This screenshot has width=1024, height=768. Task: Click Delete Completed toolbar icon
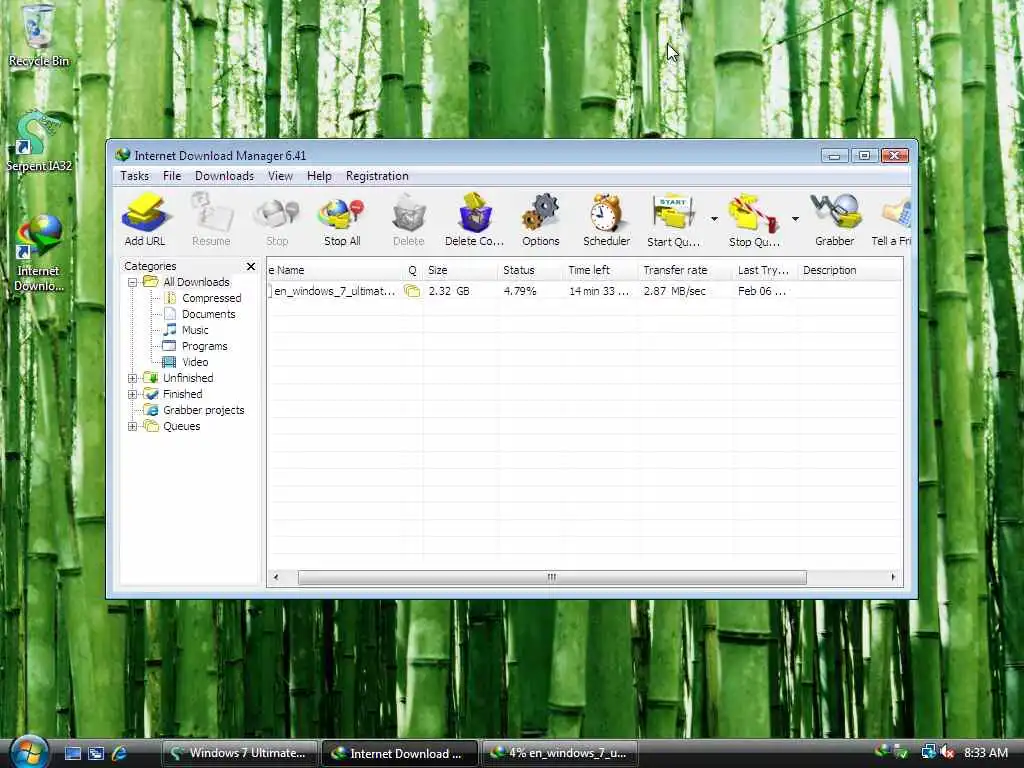(x=474, y=220)
